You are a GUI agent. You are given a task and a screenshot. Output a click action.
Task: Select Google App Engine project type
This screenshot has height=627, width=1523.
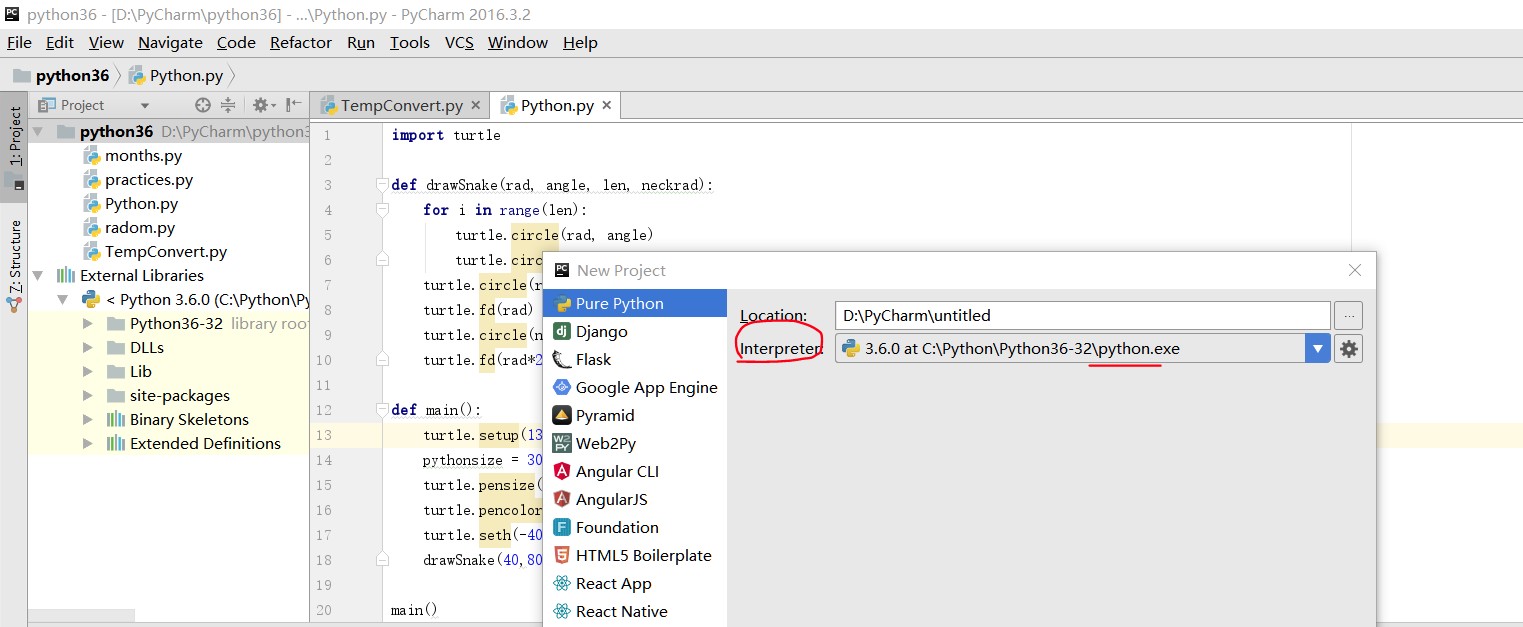(635, 387)
